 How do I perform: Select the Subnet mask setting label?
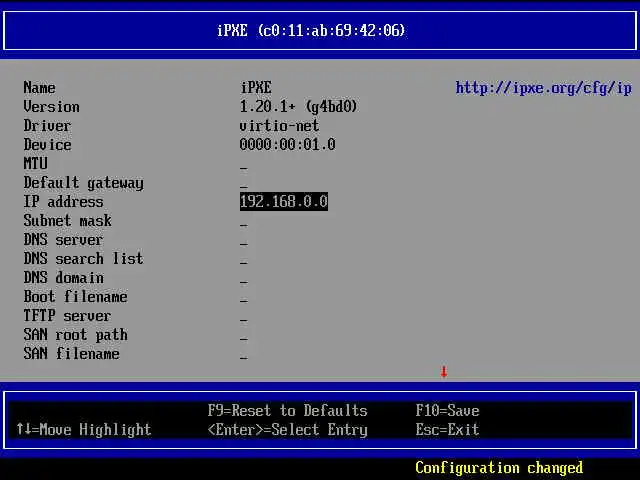[67, 221]
